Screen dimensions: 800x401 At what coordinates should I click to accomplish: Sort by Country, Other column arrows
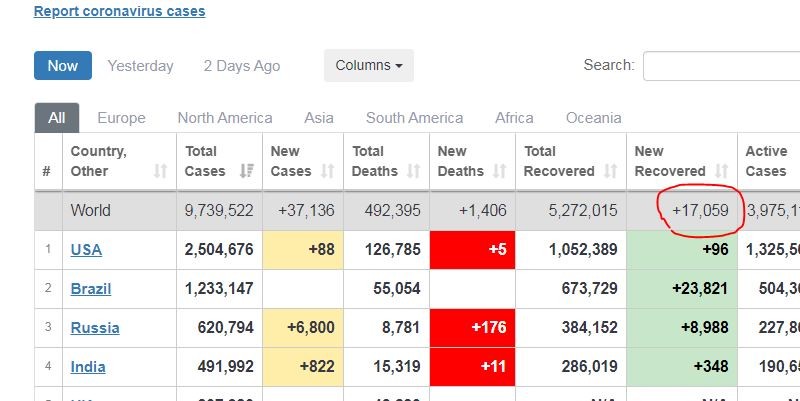pyautogui.click(x=160, y=172)
